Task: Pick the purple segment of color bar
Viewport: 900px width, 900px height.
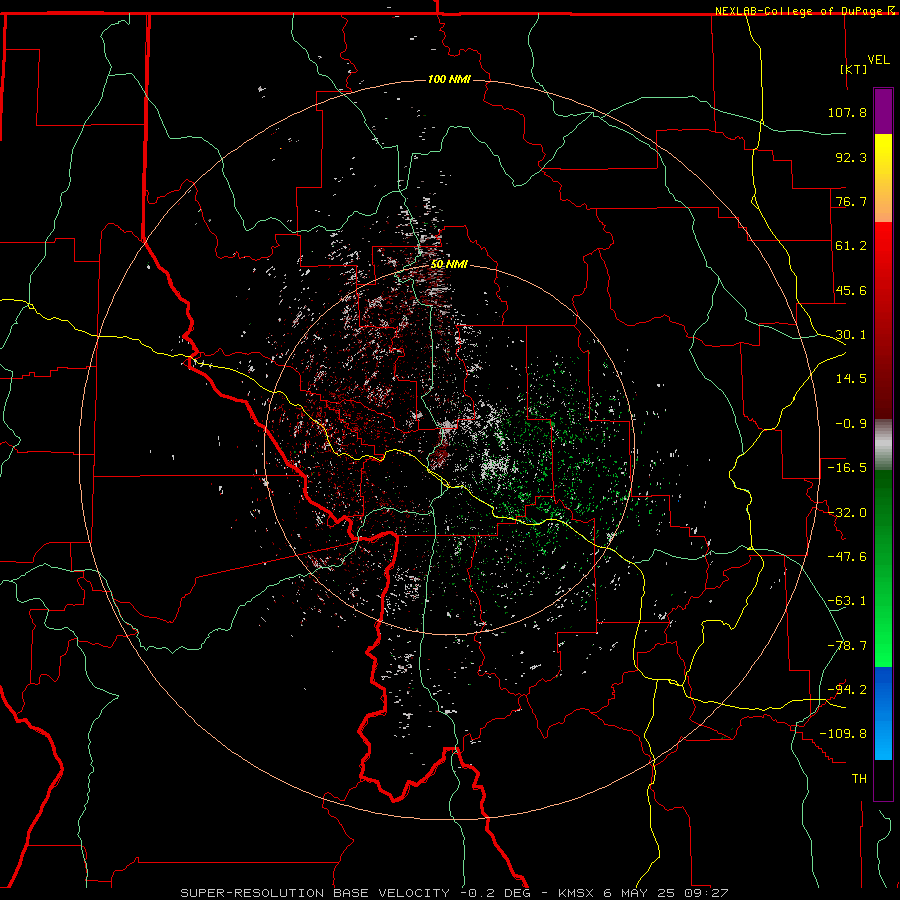Action: click(x=883, y=111)
